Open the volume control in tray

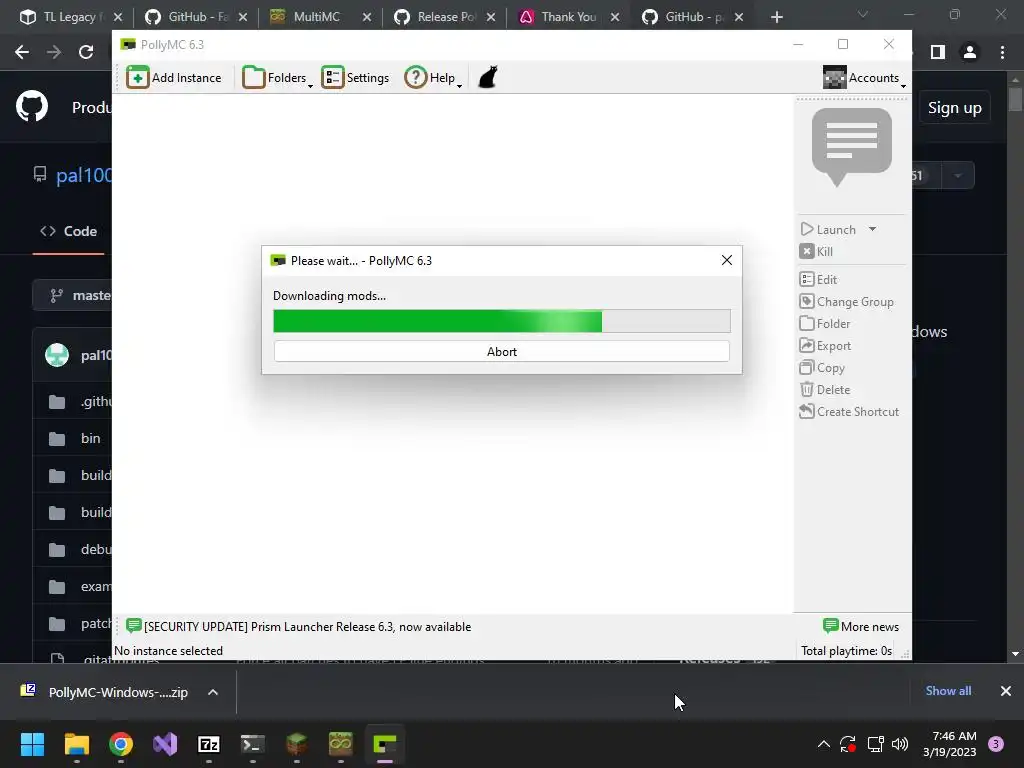(x=900, y=744)
